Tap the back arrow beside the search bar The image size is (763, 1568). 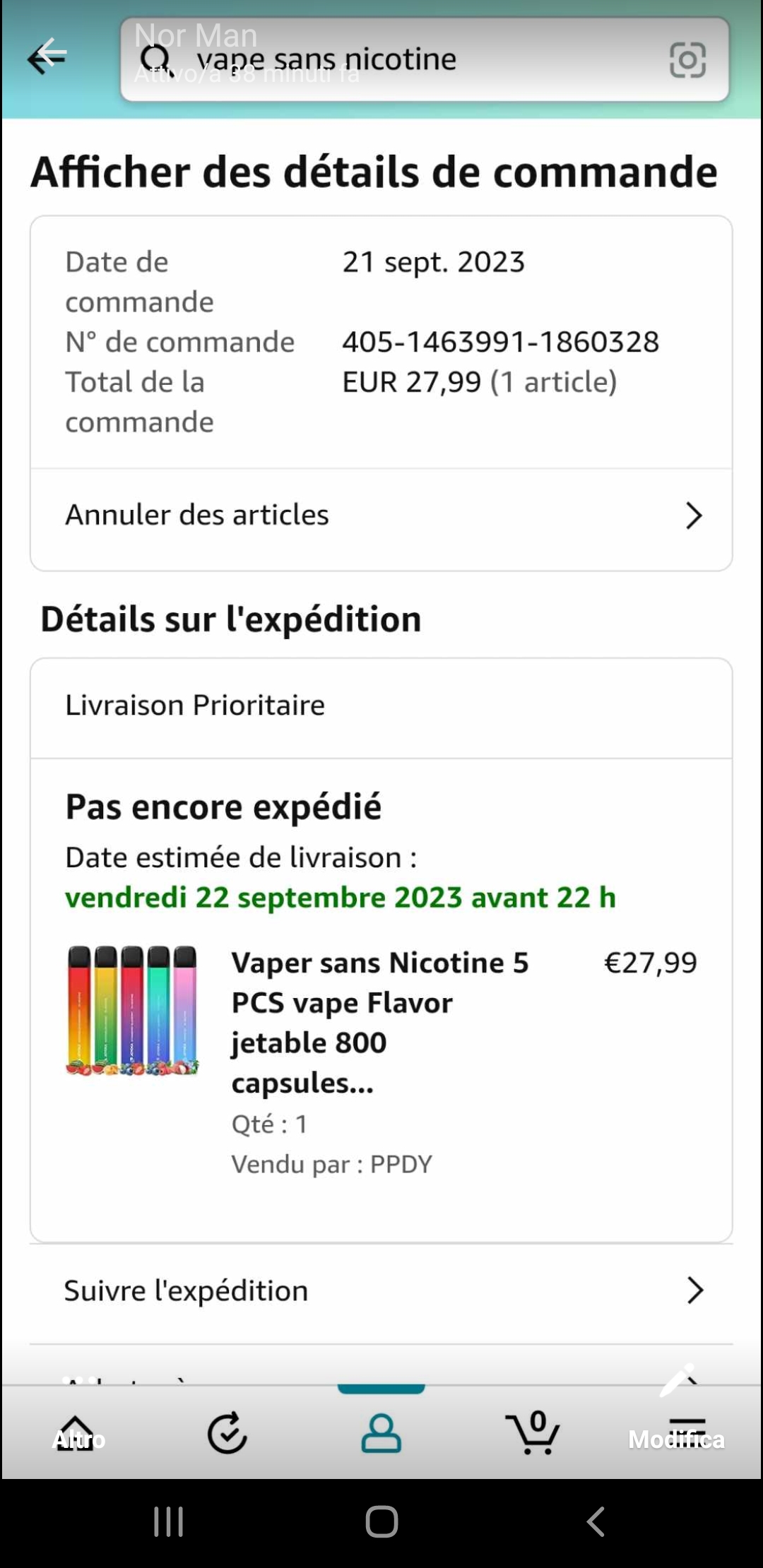[x=47, y=56]
